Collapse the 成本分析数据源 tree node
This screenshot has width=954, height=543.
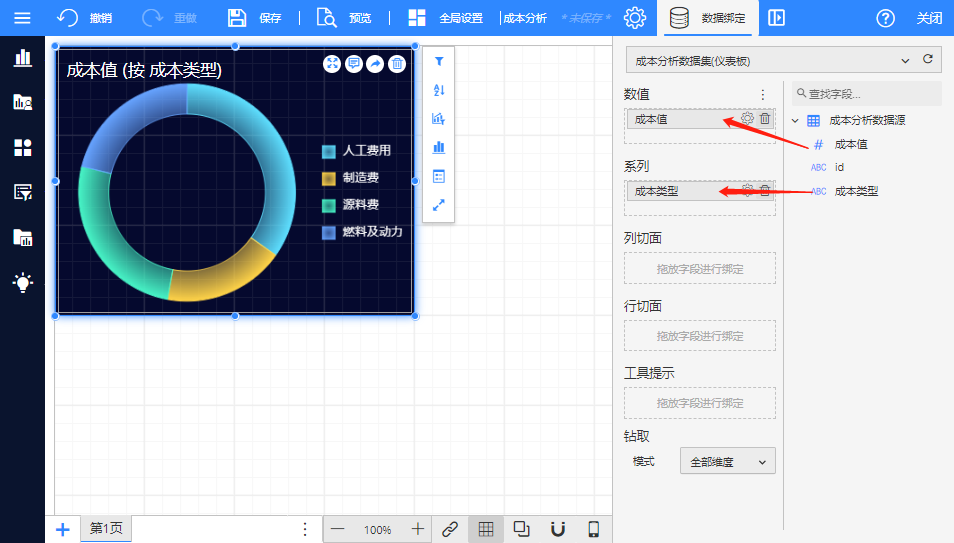[796, 121]
